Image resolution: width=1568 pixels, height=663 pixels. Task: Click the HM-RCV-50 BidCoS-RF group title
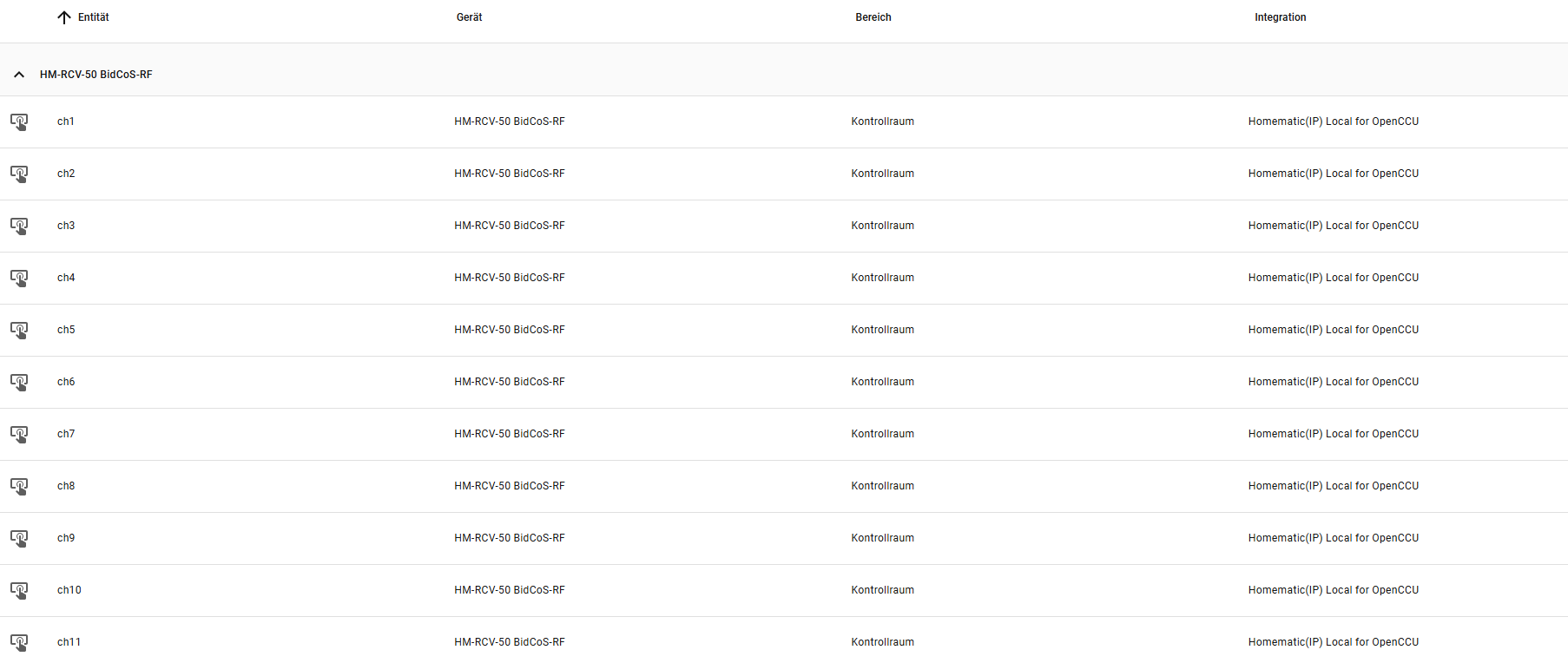point(96,75)
